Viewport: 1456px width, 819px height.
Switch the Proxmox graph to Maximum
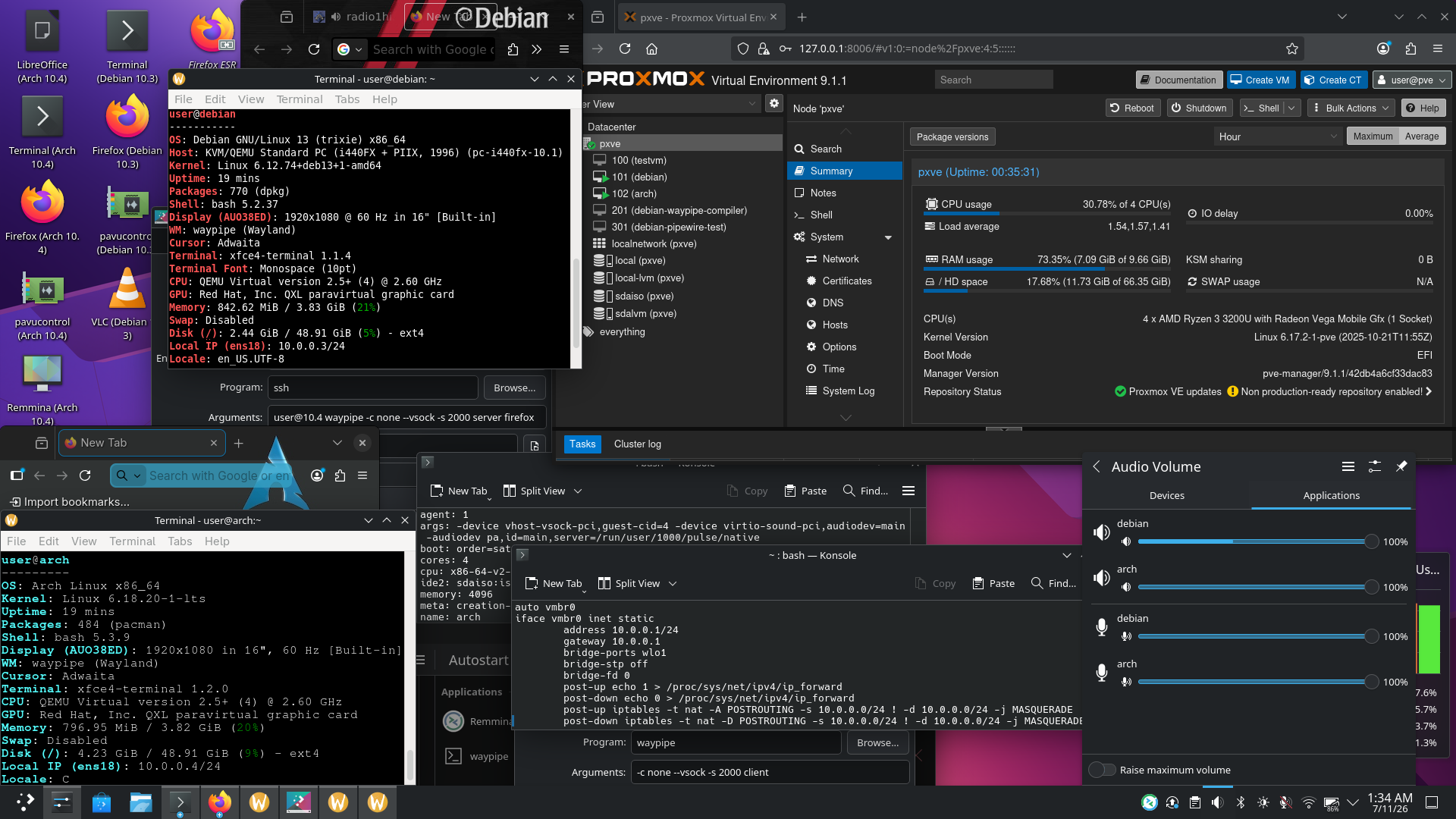[1373, 136]
